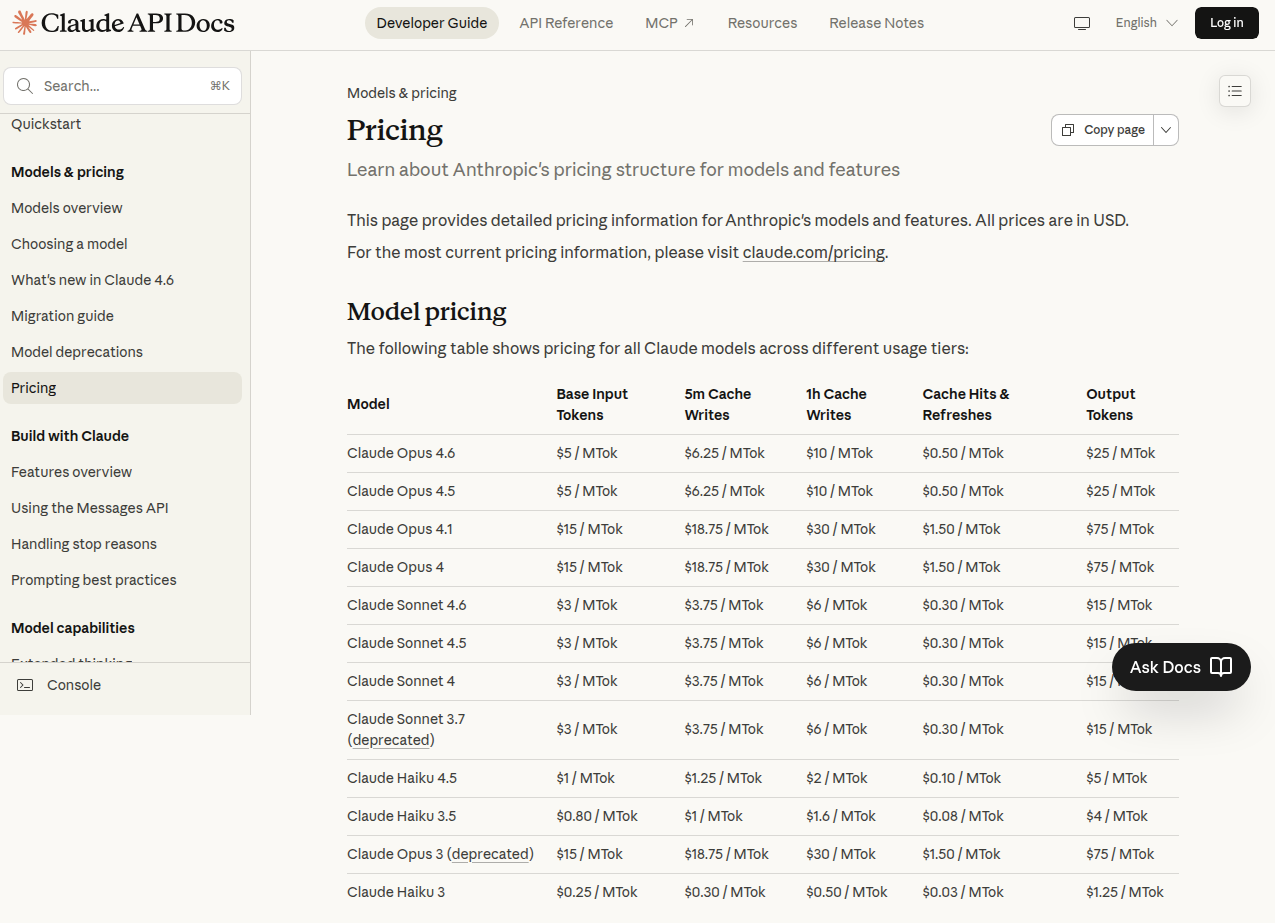
Task: Open the Resources tab
Action: 762,23
